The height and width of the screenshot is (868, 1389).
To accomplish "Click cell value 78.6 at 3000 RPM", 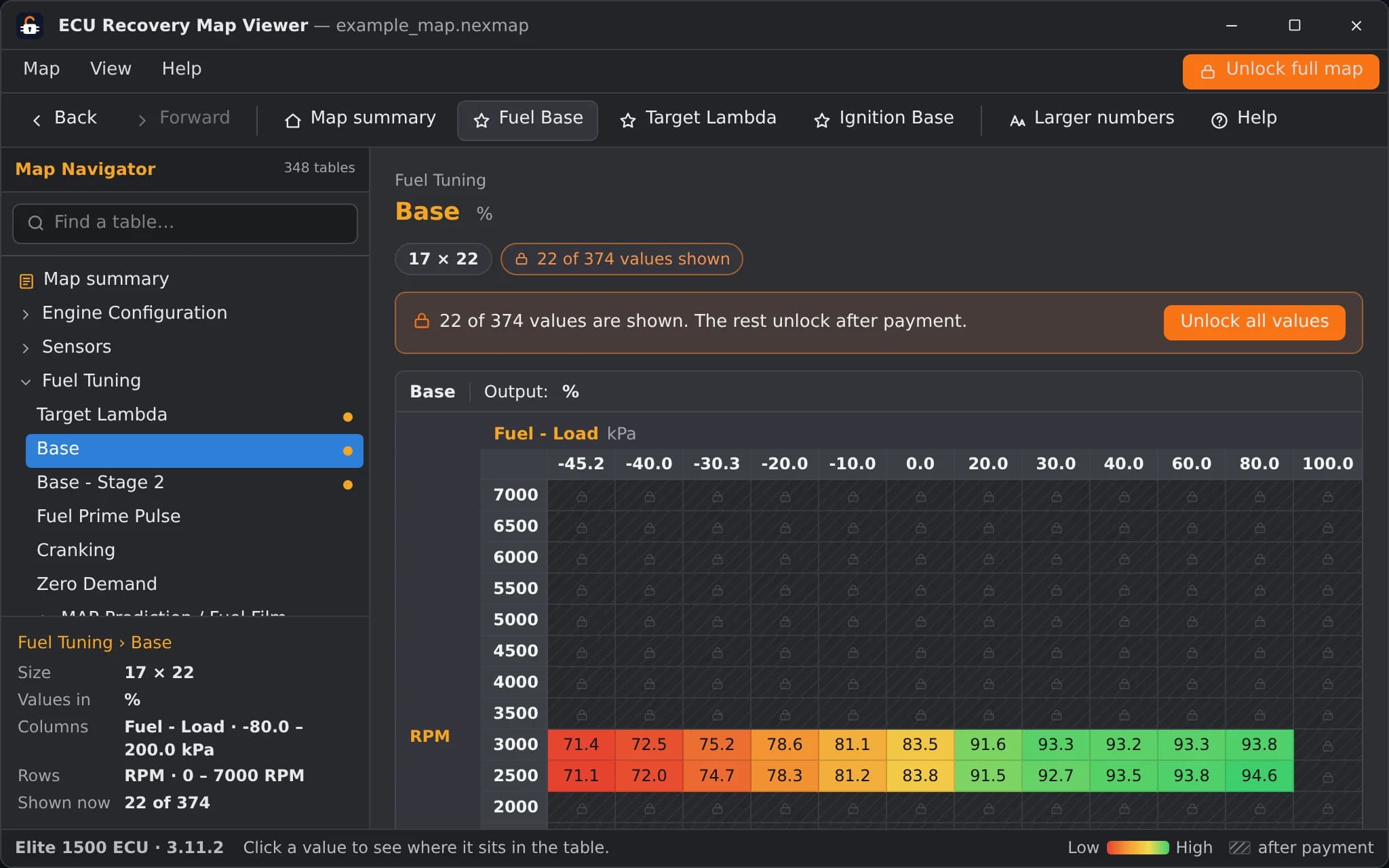I will (785, 745).
